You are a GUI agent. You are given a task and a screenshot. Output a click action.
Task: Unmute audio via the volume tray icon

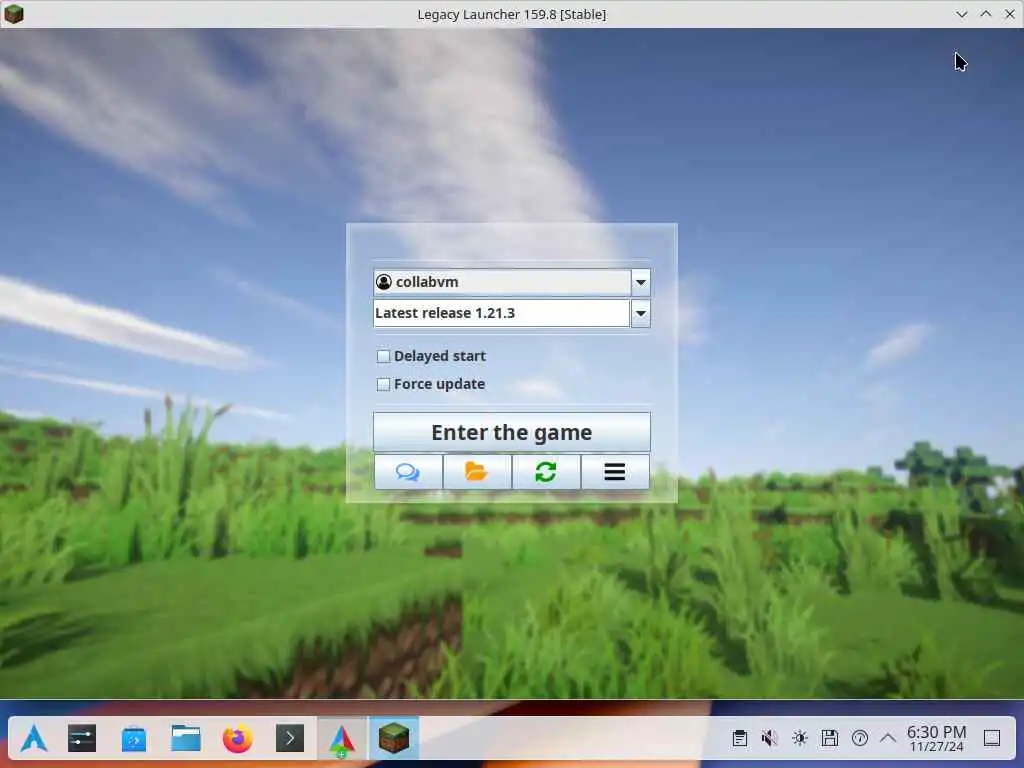(769, 738)
